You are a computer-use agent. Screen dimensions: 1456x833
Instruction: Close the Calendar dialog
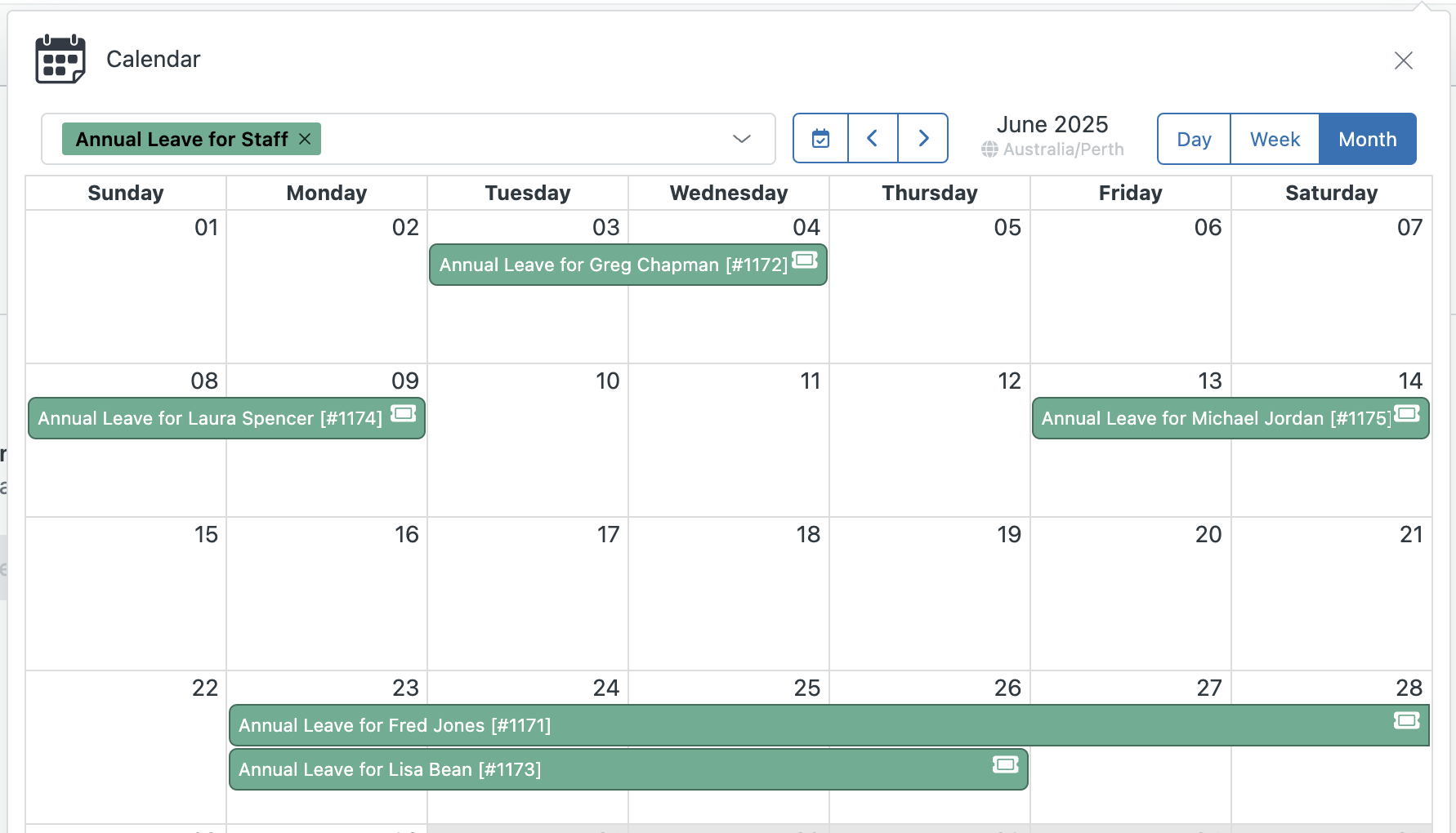coord(1404,60)
